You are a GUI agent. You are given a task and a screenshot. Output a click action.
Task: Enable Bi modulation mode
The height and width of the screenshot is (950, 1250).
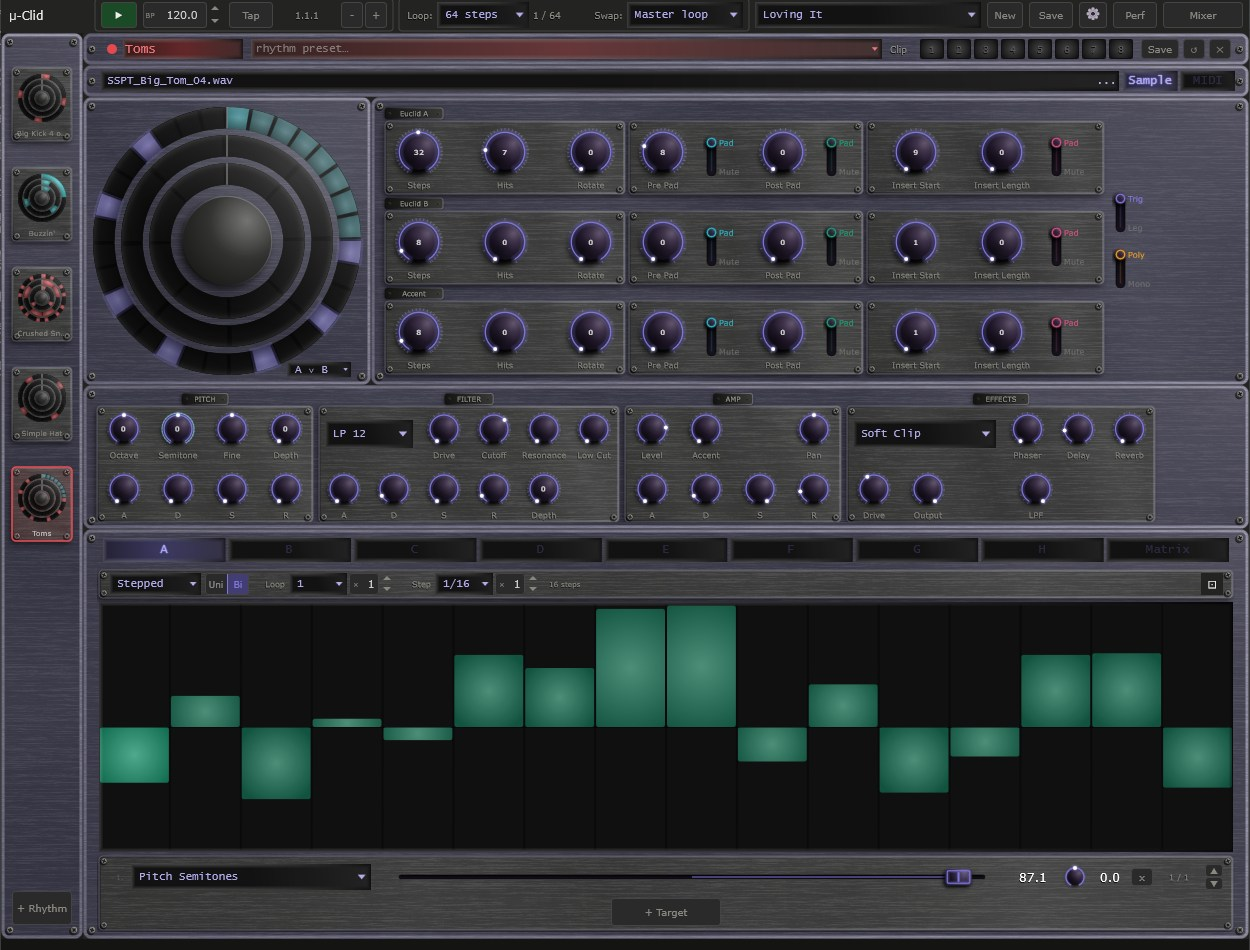tap(238, 584)
